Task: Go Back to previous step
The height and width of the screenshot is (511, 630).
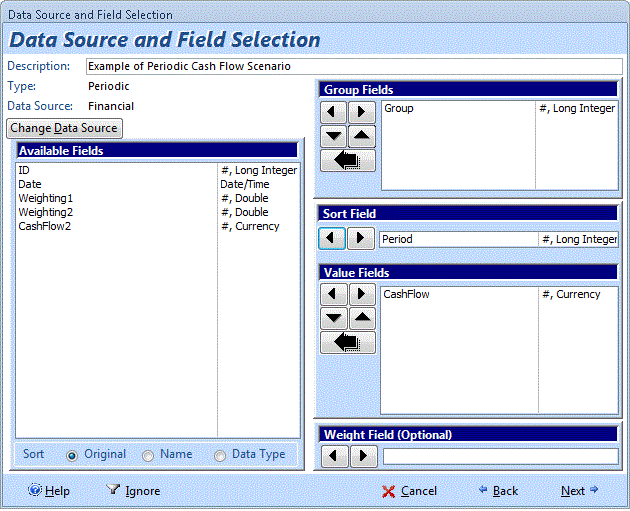Action: [498, 491]
